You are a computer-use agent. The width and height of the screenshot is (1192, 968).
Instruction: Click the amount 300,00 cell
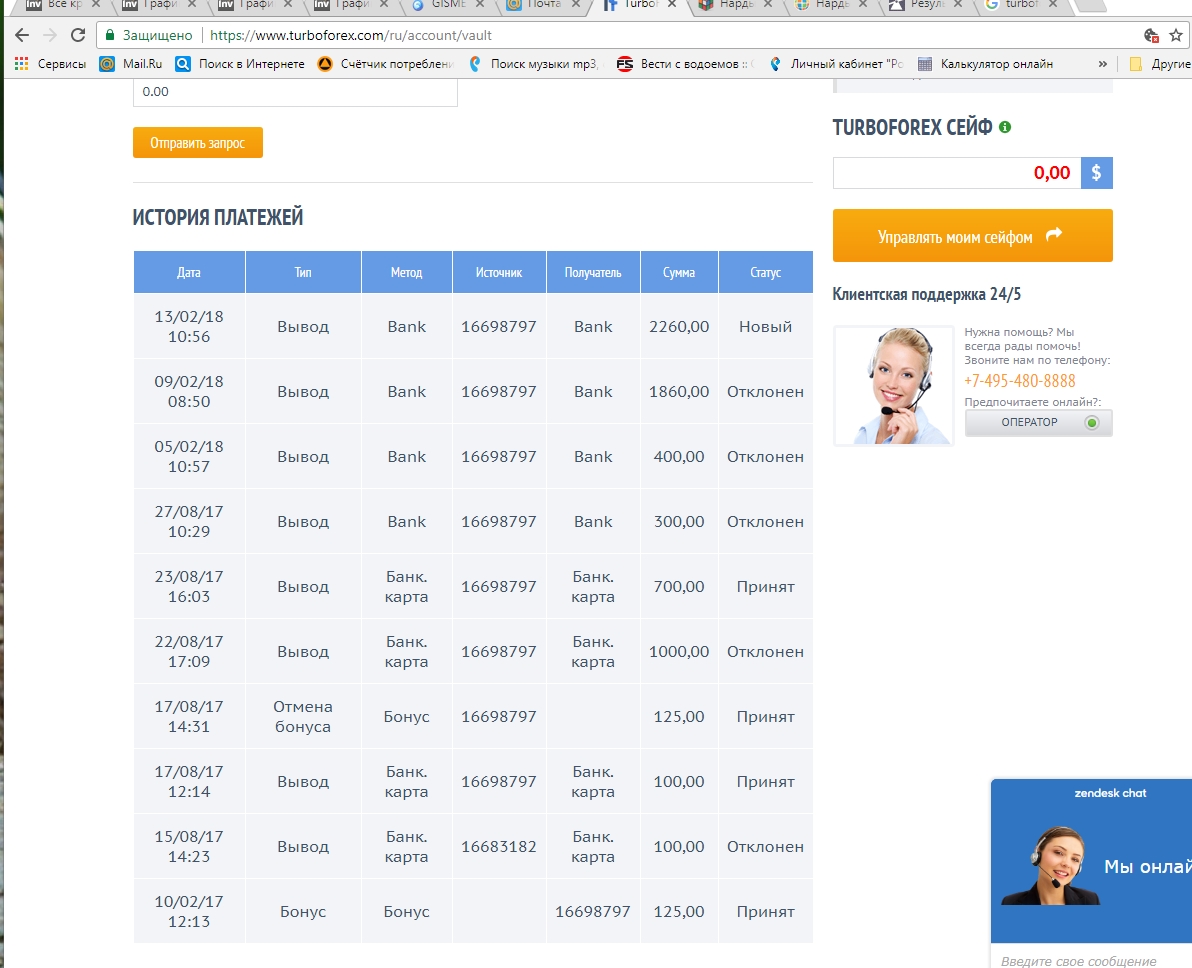click(679, 522)
